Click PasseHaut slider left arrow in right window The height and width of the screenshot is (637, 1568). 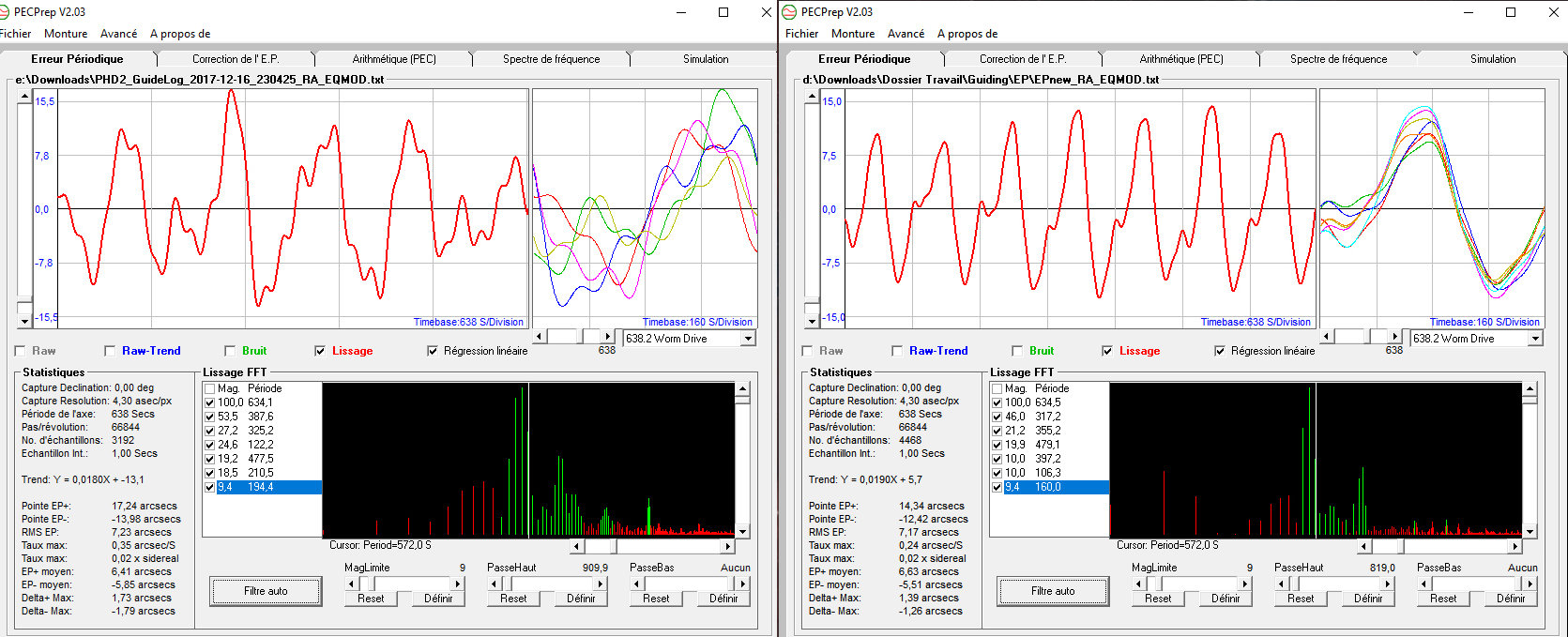(1282, 584)
